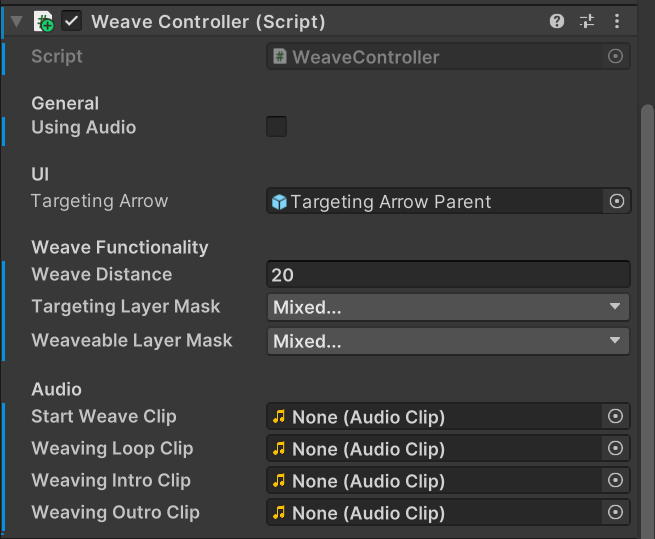The height and width of the screenshot is (539, 655).
Task: Collapse the Weave Controller component foldout
Action: (x=16, y=21)
